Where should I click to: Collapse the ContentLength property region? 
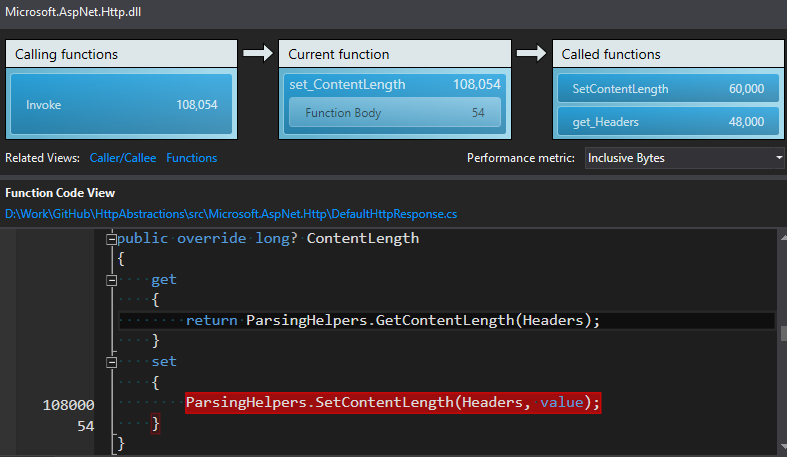(x=111, y=239)
